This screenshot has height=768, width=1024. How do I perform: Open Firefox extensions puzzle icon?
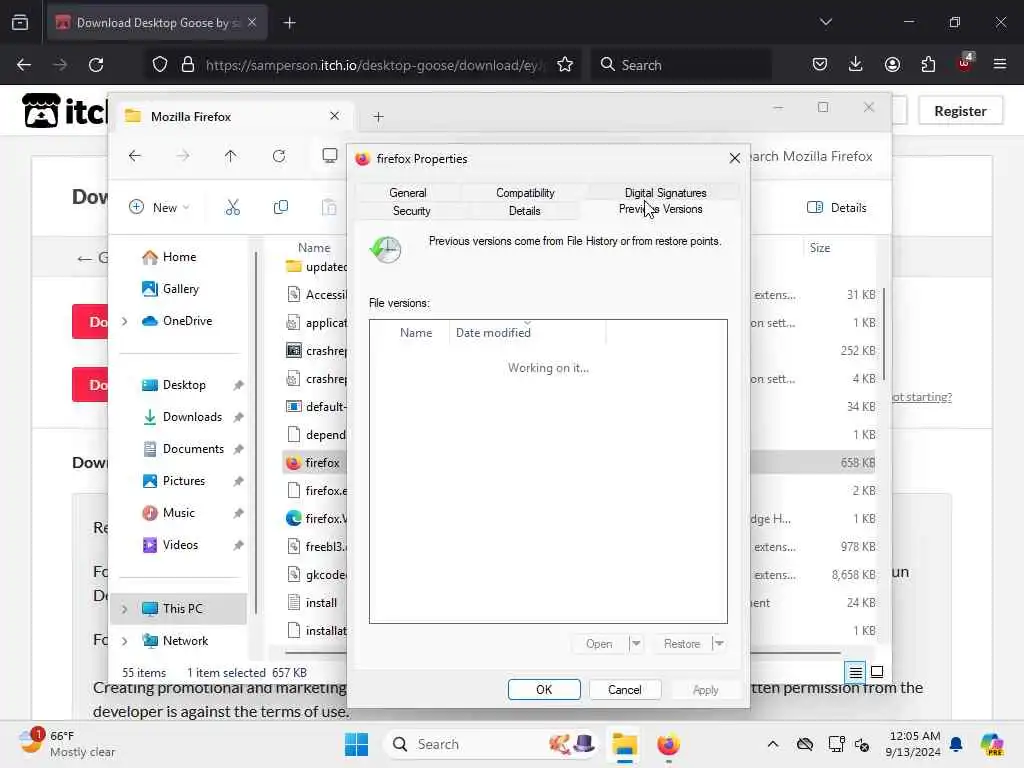coord(928,65)
